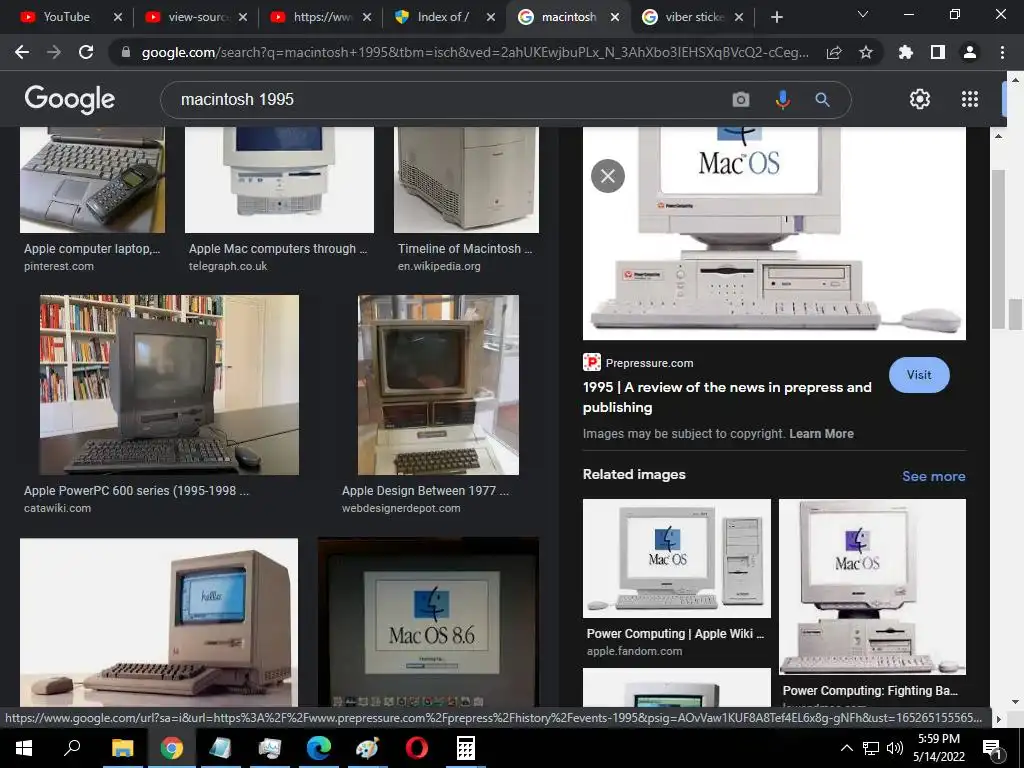This screenshot has width=1024, height=768.
Task: Open the Google apps grid
Action: point(970,99)
